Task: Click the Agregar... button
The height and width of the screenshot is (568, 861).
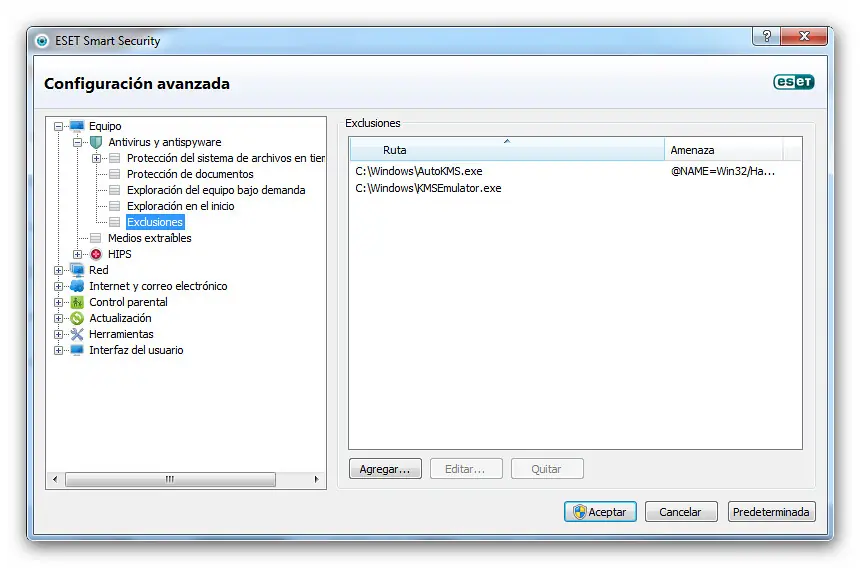Action: pyautogui.click(x=385, y=469)
